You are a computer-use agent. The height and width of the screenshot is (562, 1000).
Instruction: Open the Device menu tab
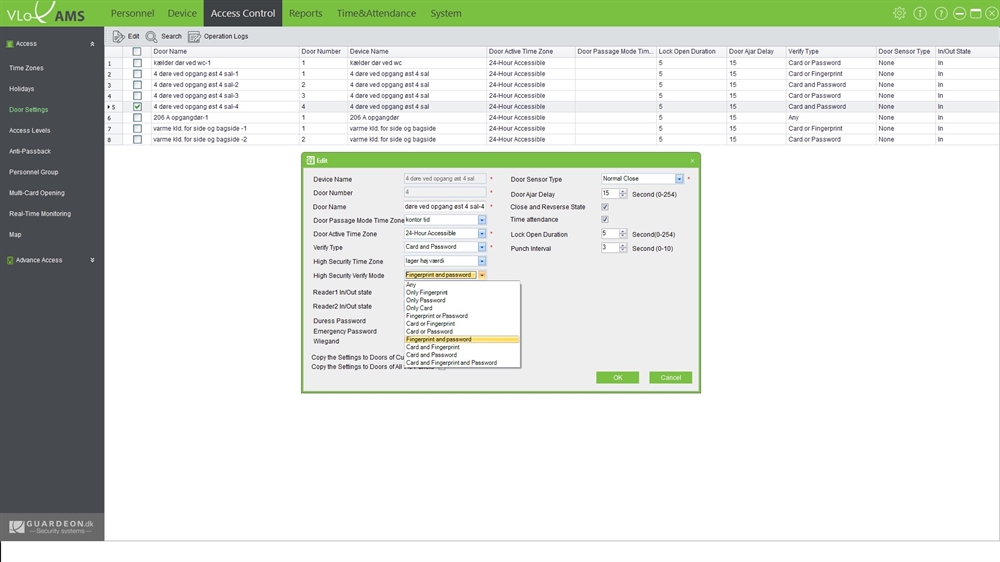182,13
